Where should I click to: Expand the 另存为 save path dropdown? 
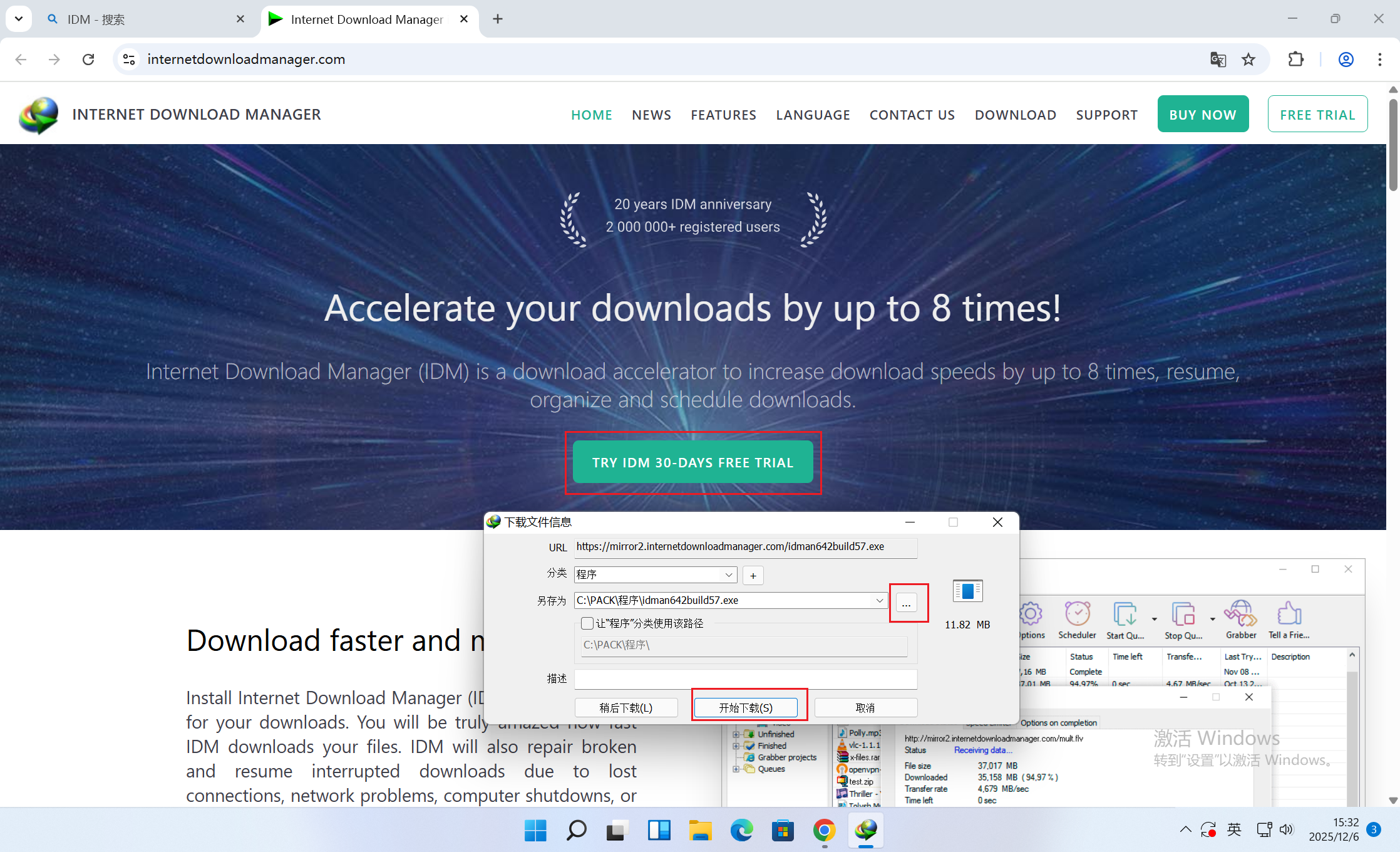tap(879, 600)
